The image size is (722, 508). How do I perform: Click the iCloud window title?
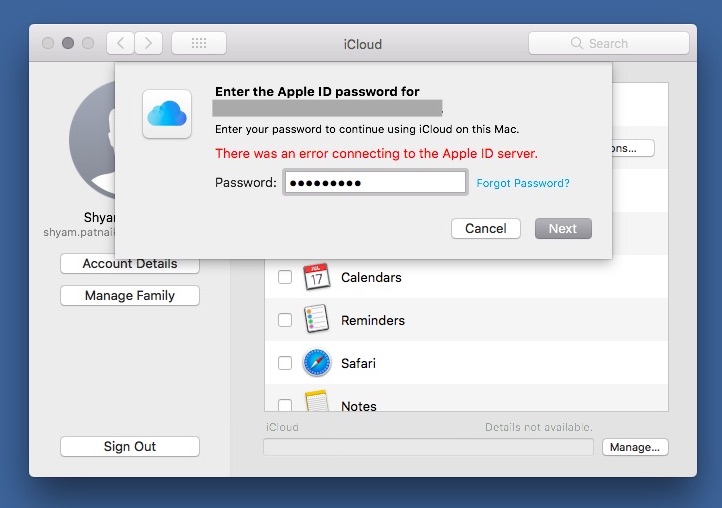click(x=363, y=44)
